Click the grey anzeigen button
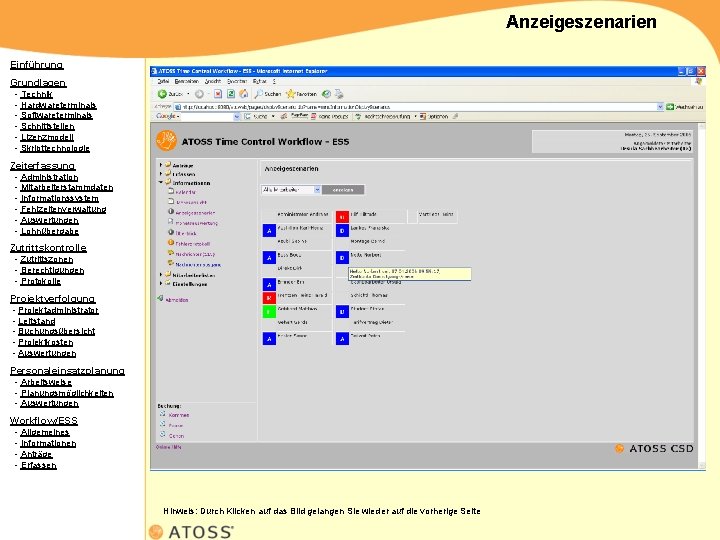 click(343, 190)
